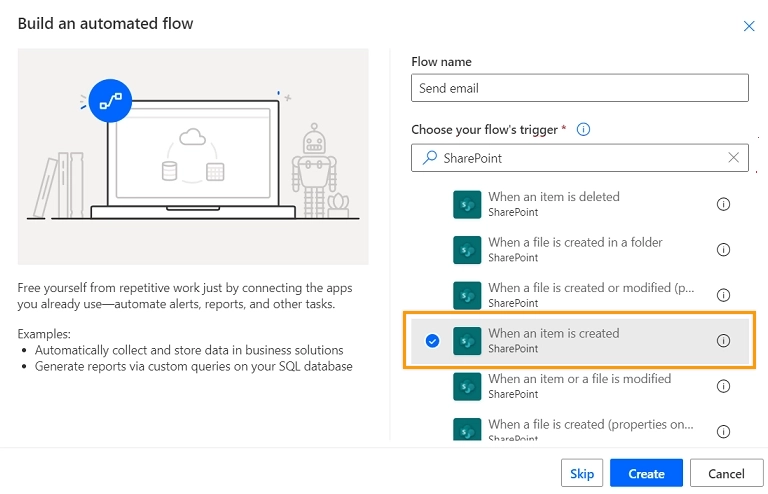Show info for 'file is created or modified'

point(723,295)
